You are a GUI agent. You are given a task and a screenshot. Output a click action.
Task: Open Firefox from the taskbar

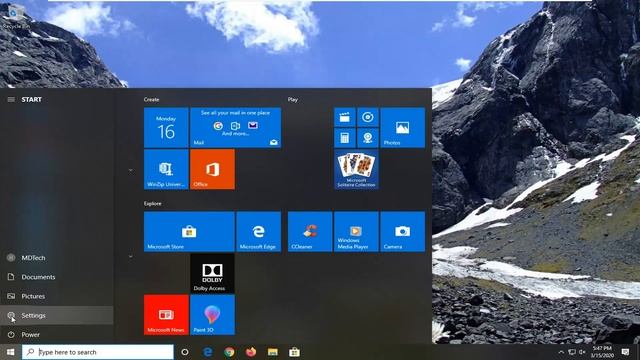coord(251,352)
